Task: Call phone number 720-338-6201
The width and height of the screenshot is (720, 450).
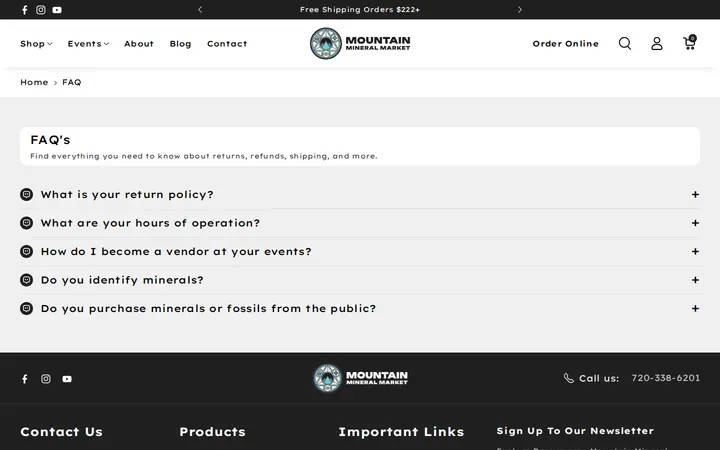Action: click(x=665, y=378)
